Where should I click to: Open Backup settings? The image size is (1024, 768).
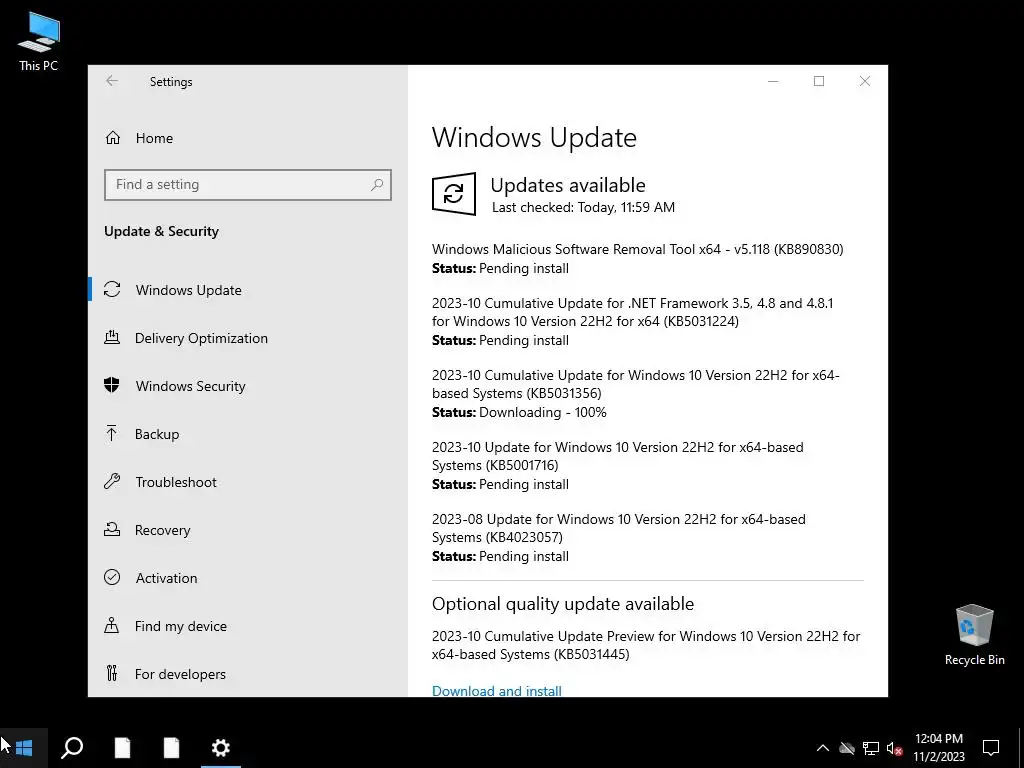[x=157, y=434]
